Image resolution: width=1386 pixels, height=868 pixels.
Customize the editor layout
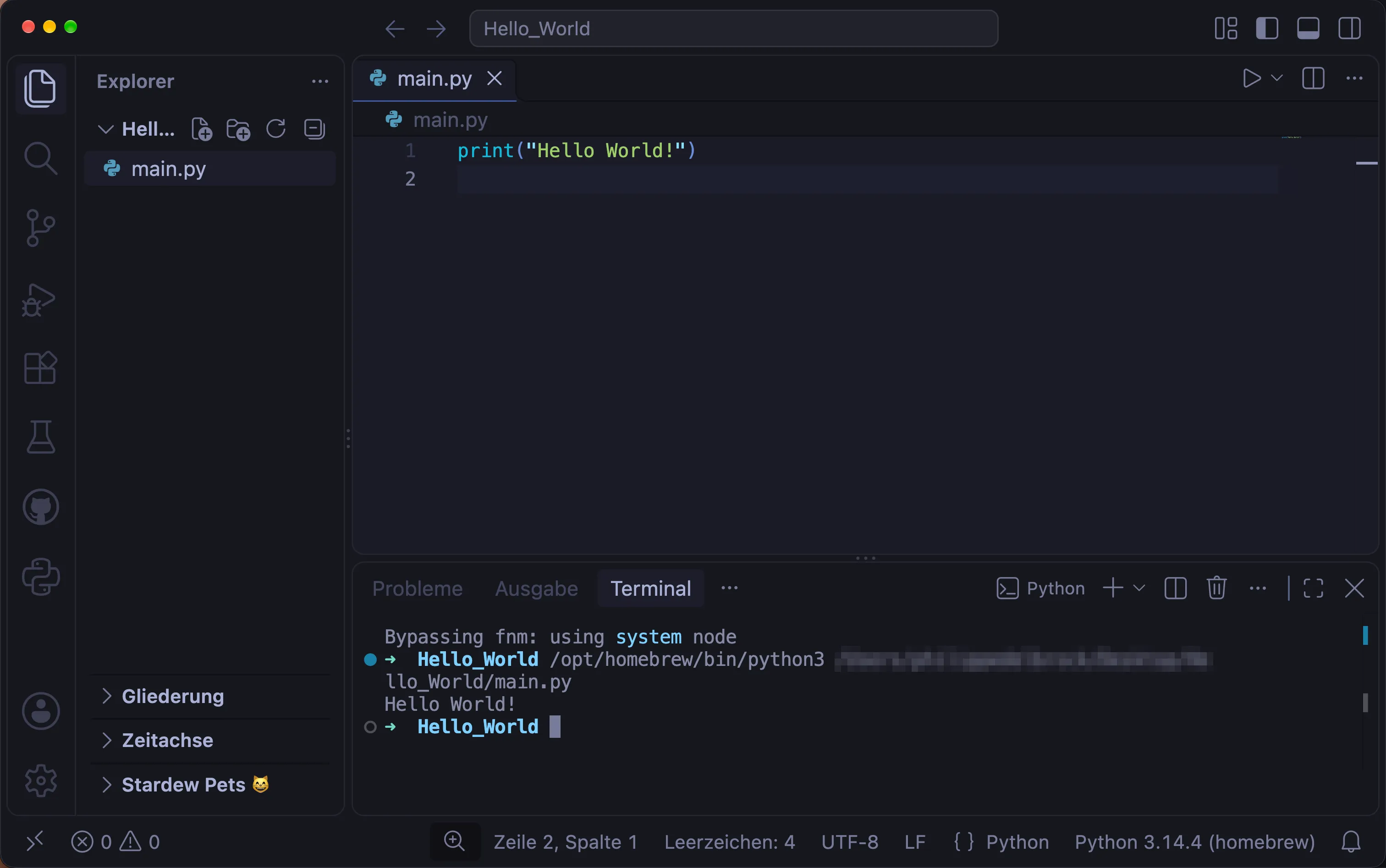tap(1226, 28)
